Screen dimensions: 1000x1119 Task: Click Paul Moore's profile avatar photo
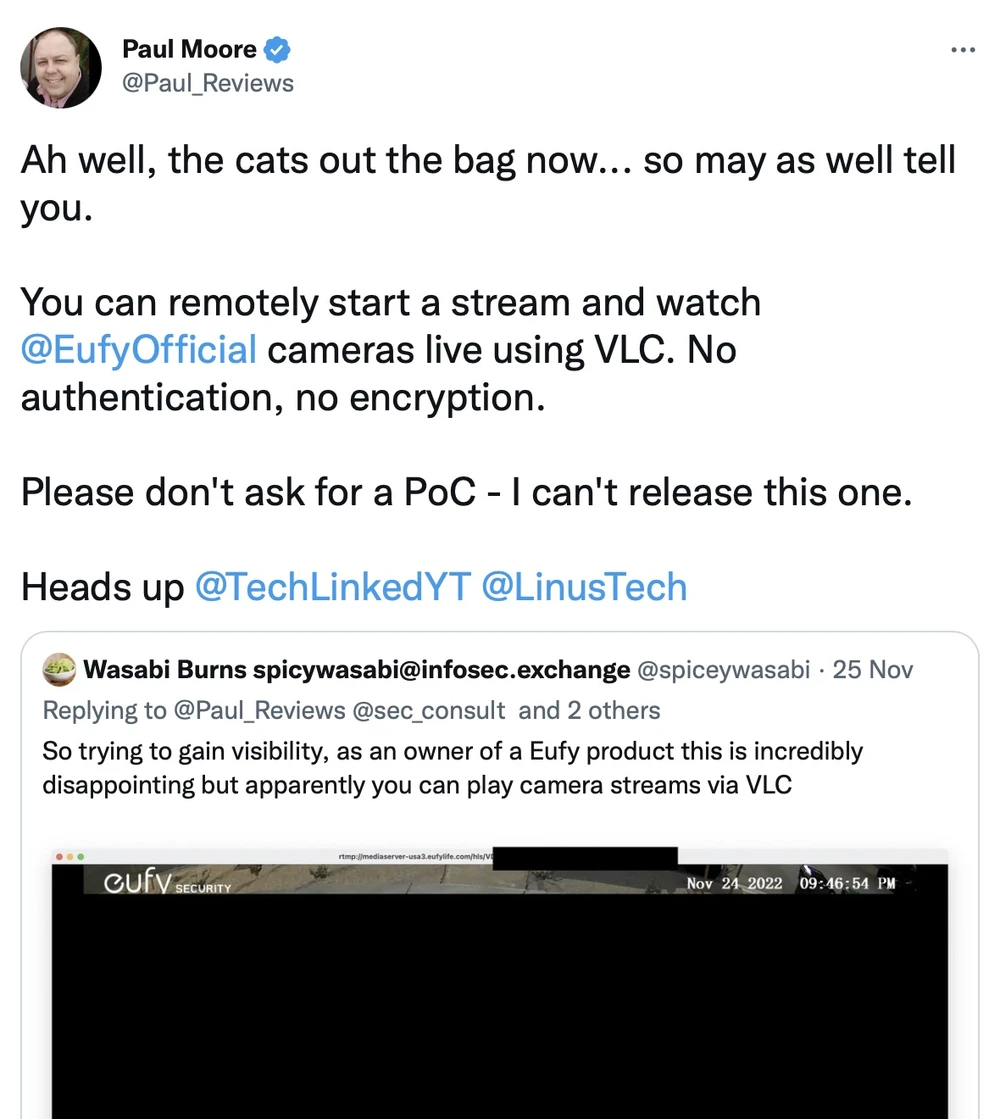[x=61, y=68]
